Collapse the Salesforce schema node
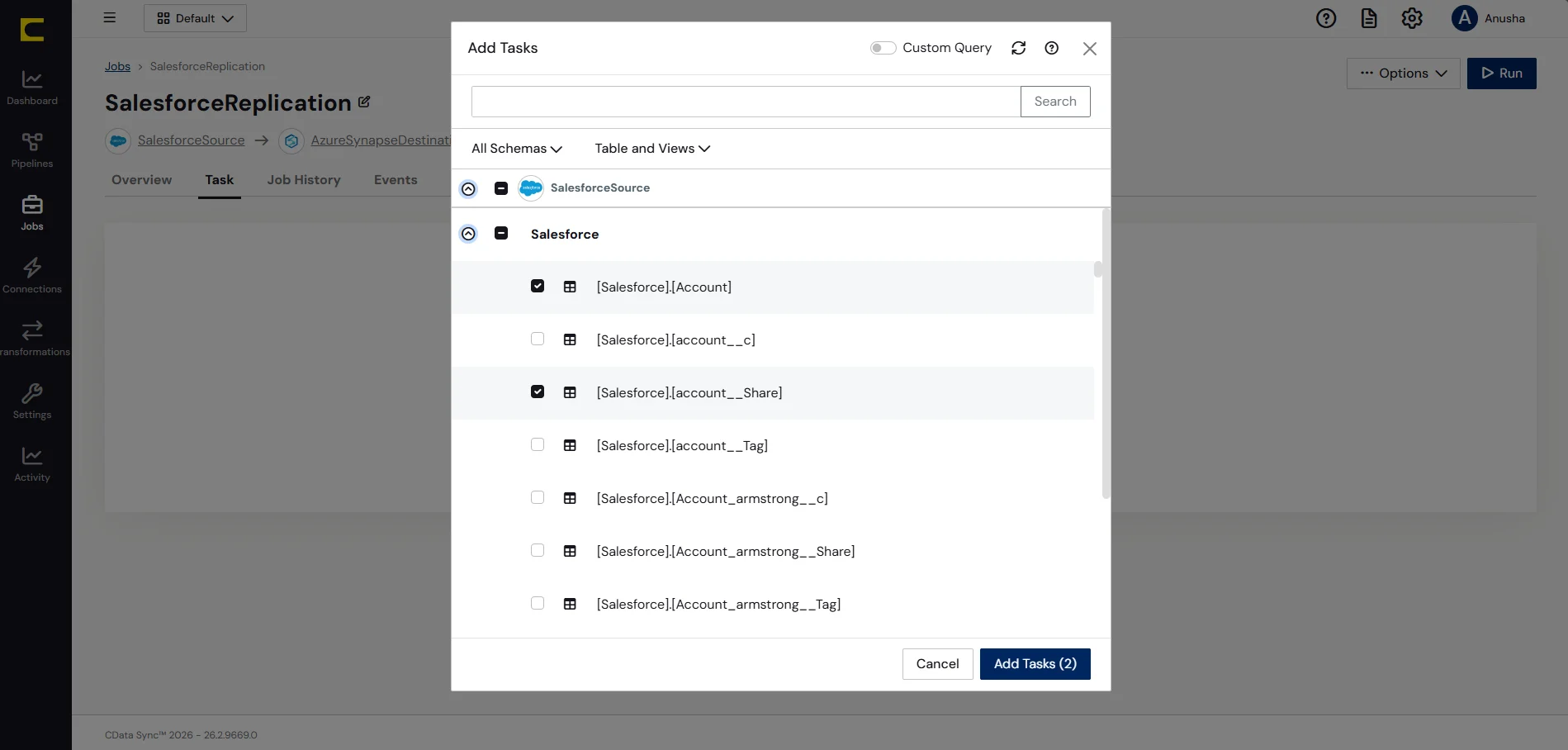 coord(468,234)
